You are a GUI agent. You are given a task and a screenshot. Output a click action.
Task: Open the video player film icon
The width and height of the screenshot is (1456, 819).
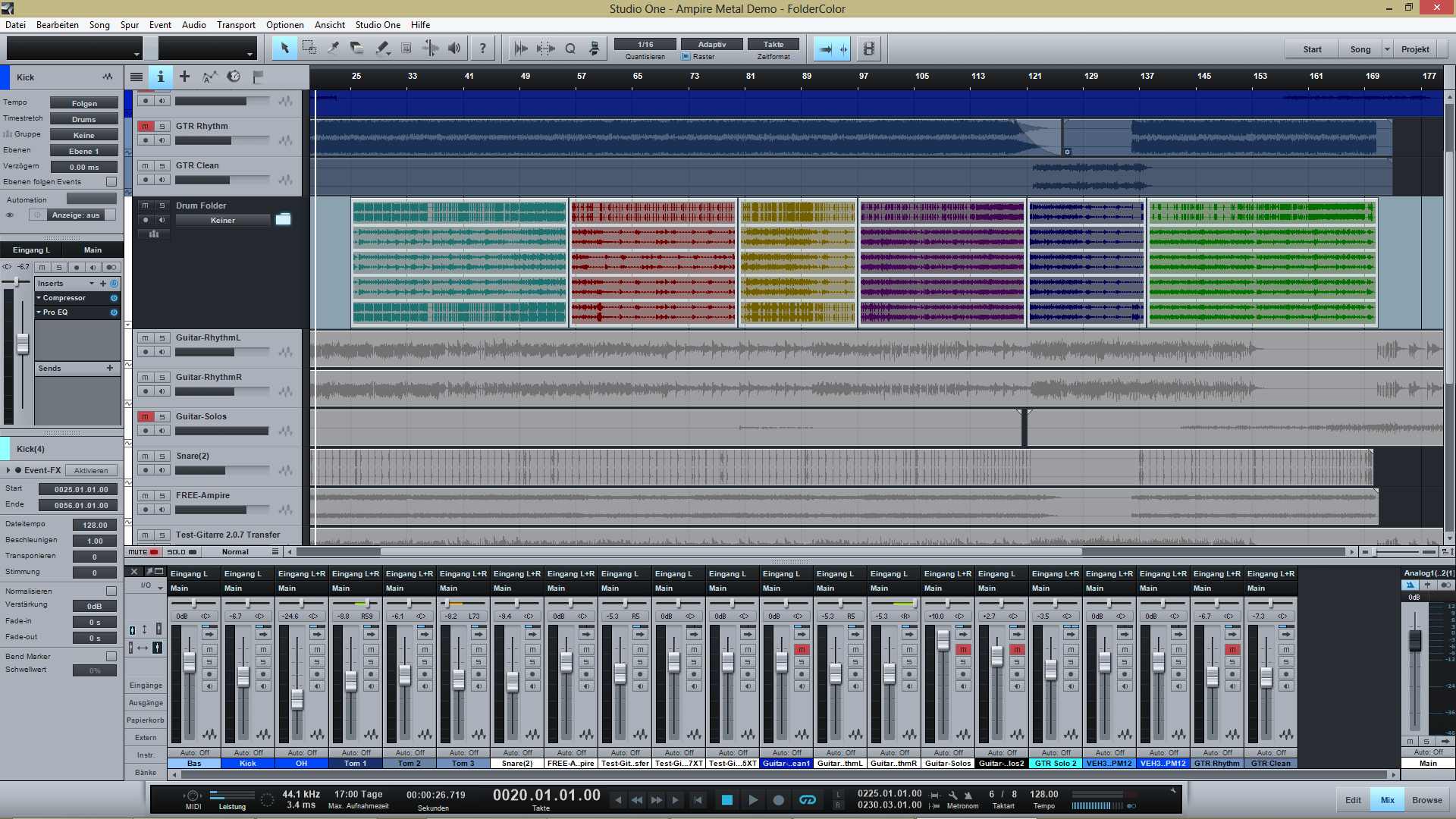coord(869,49)
